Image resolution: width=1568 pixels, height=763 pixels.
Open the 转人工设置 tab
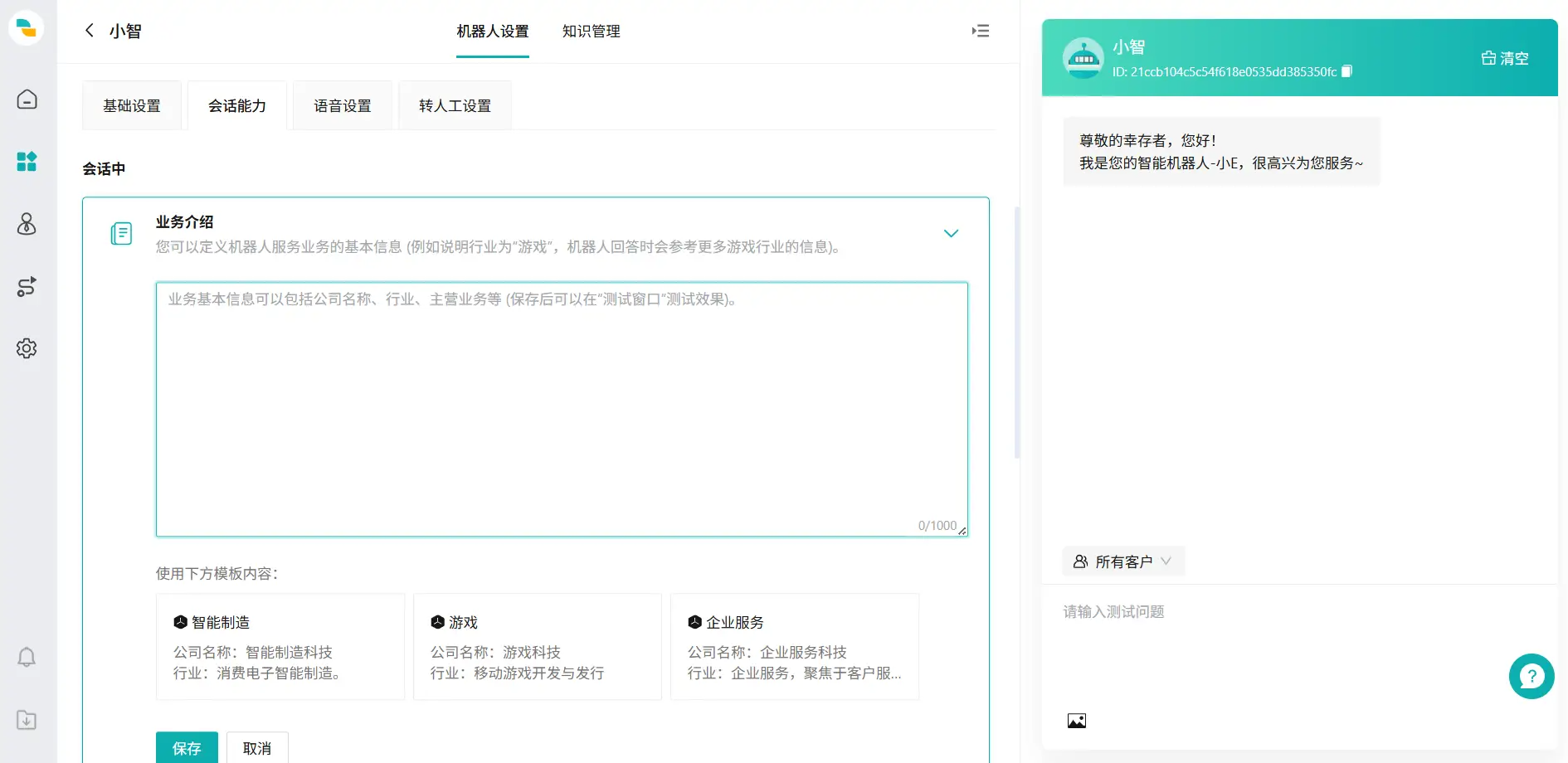[455, 105]
